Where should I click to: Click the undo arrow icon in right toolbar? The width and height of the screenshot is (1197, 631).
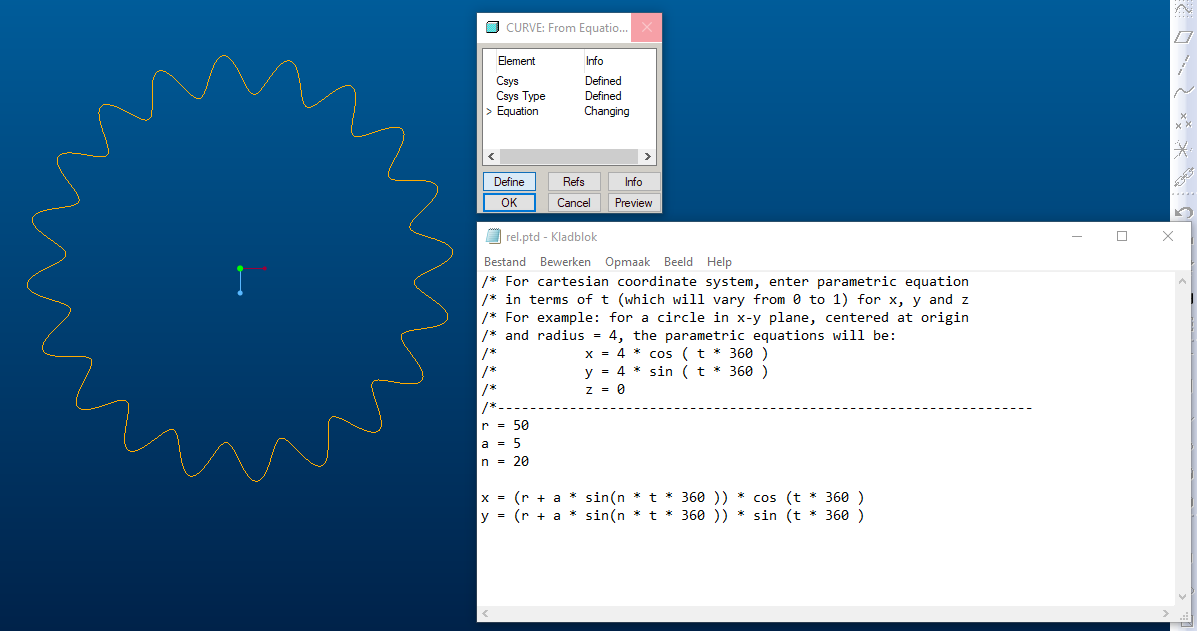[1183, 212]
